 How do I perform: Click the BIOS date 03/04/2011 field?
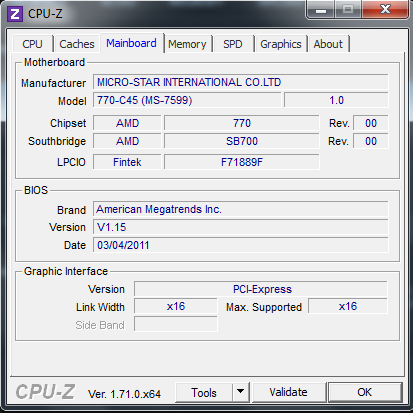[x=241, y=245]
